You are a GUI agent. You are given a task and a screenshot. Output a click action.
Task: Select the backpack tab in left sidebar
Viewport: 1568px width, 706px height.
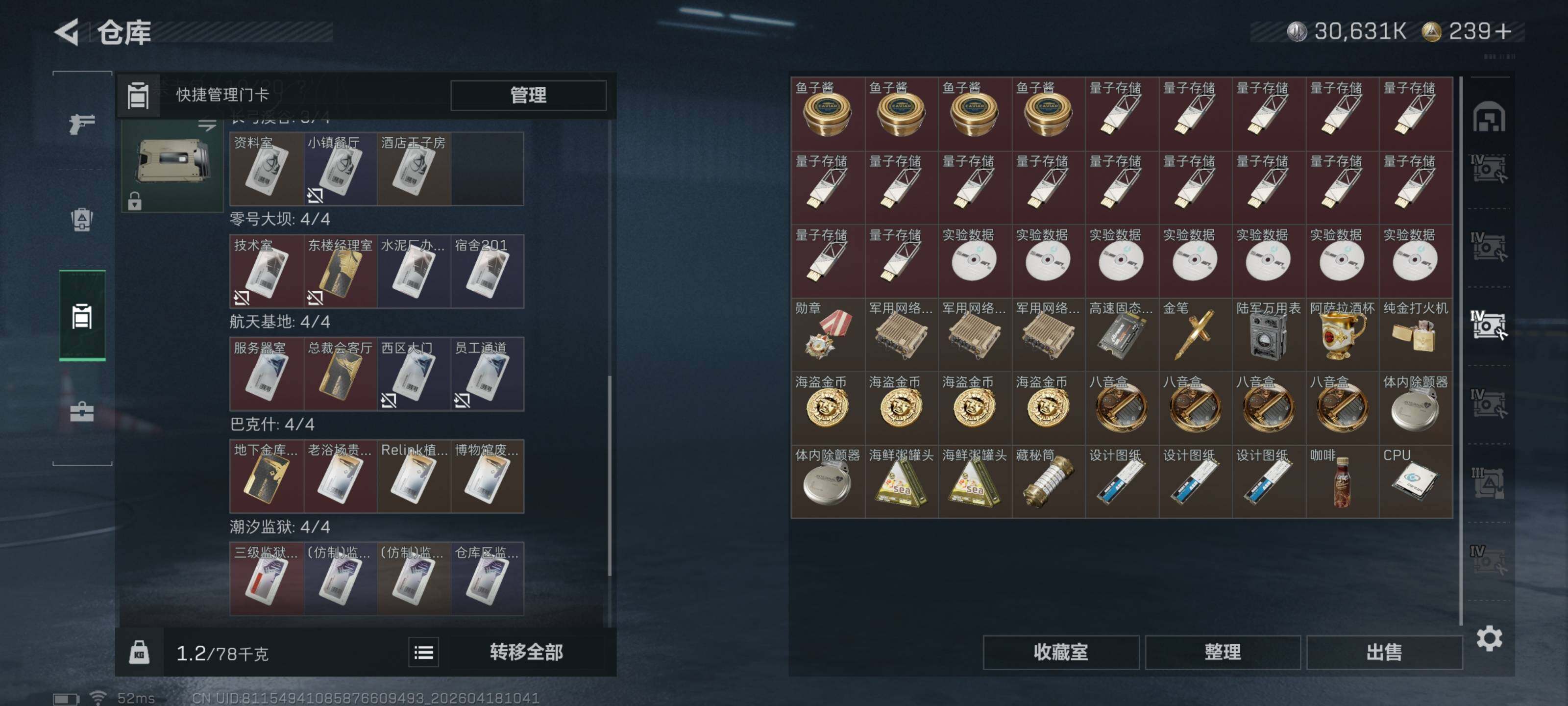click(x=81, y=219)
